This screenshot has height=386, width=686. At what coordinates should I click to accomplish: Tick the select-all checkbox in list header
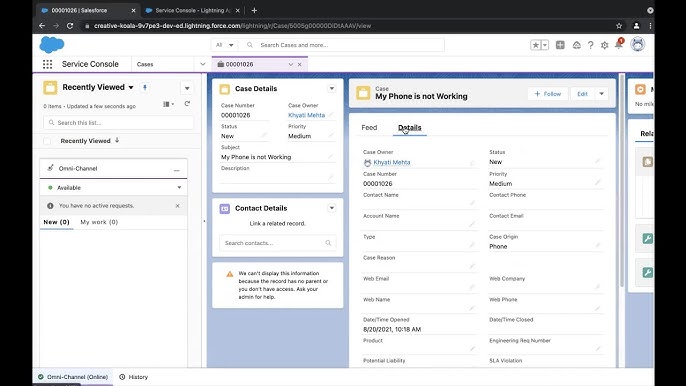(x=47, y=141)
